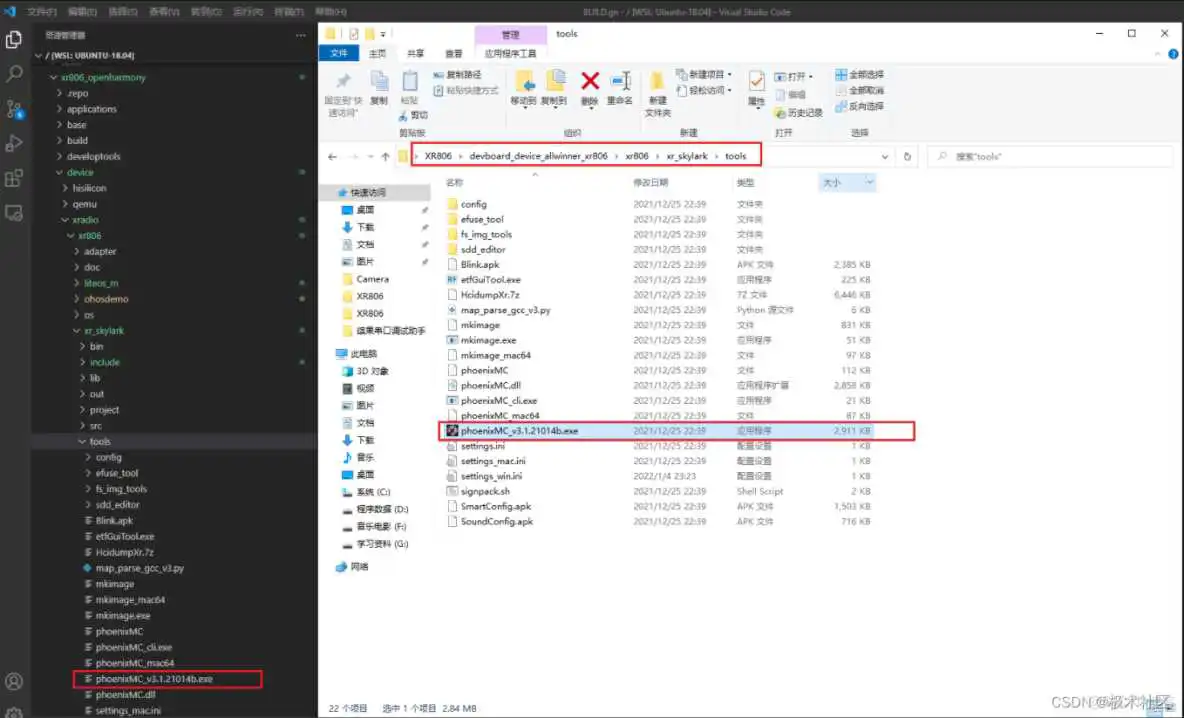The width and height of the screenshot is (1184, 718).
Task: Open the VS Code Search view
Action: (14, 74)
